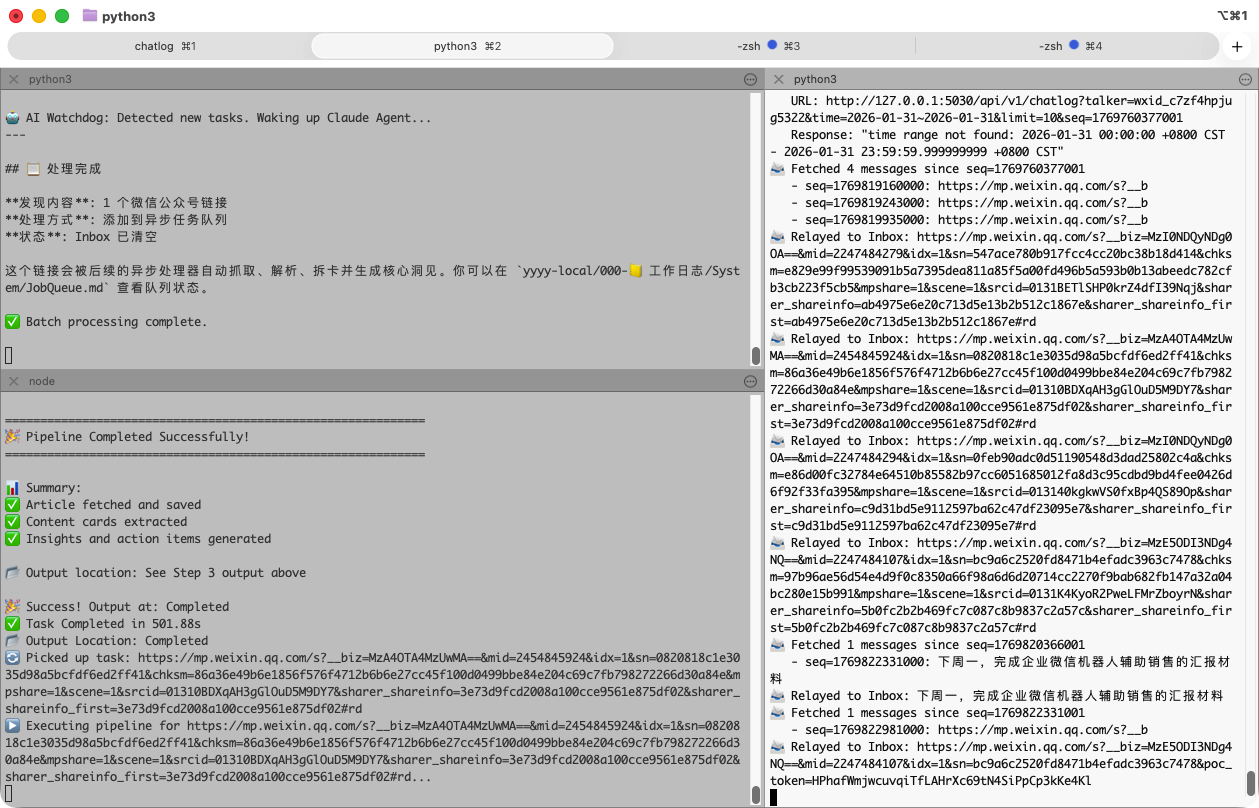Click the 'seq=1769819160000' message line
The image size is (1259, 808).
[968, 186]
